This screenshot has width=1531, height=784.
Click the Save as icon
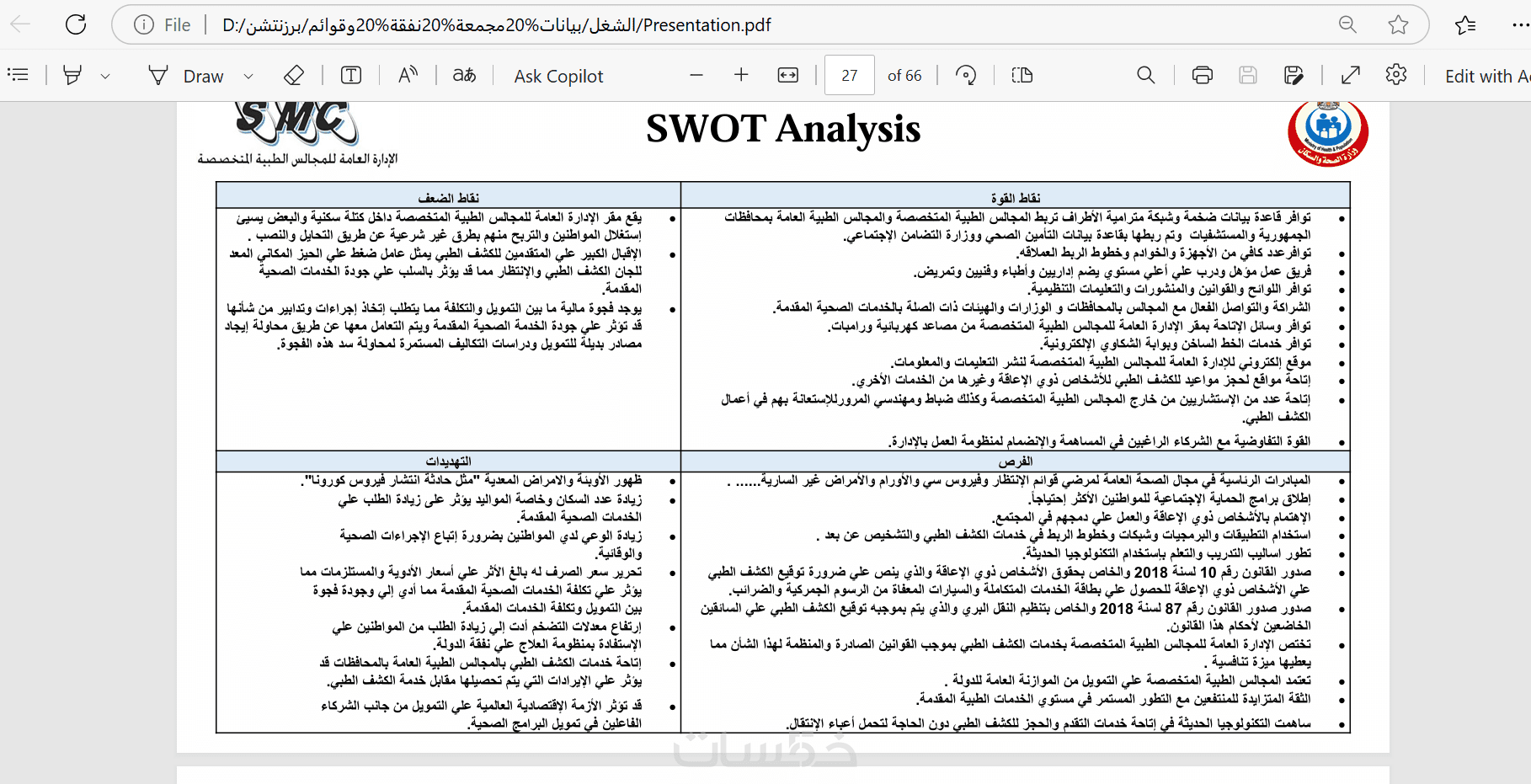(x=1294, y=75)
